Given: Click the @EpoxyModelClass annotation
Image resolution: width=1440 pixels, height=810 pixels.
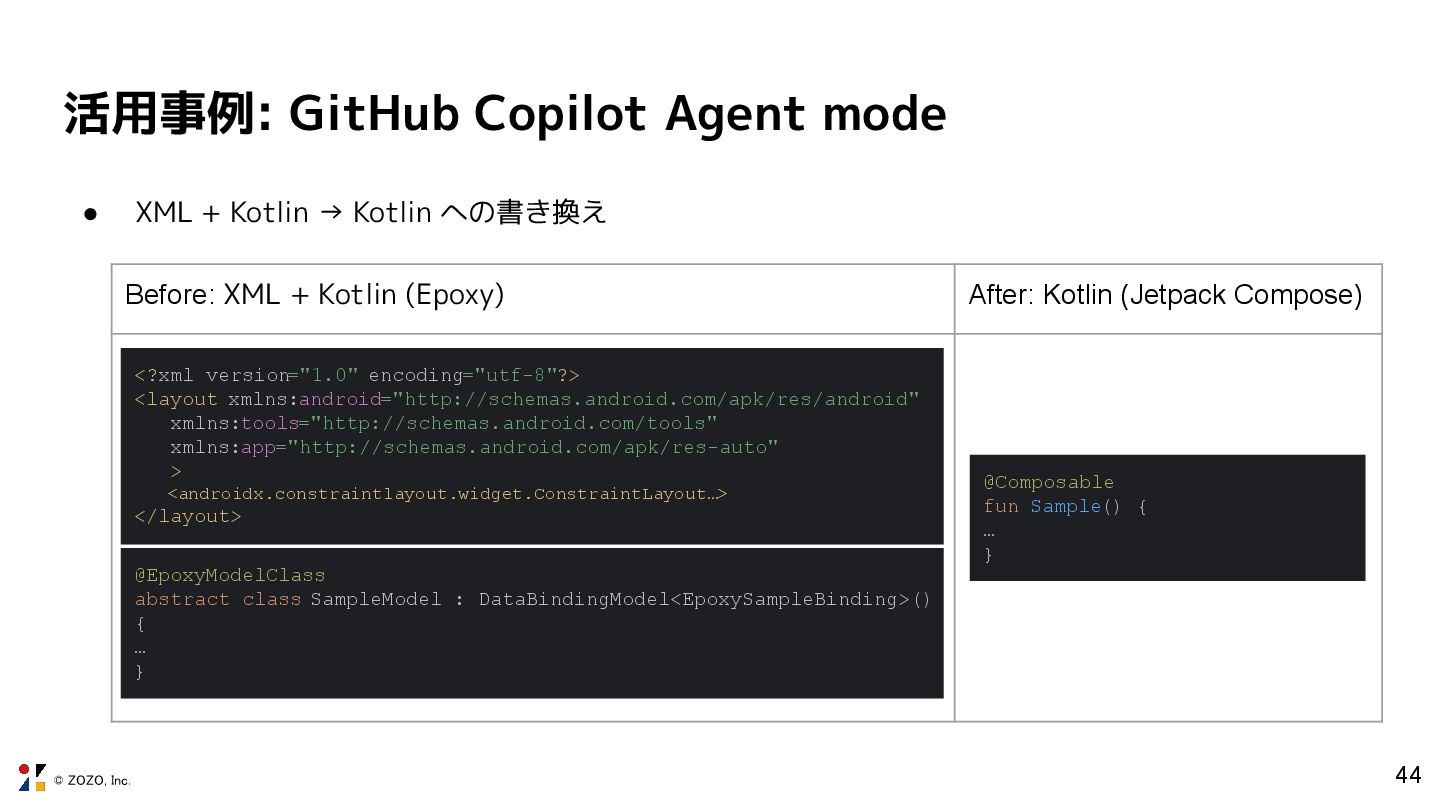Looking at the screenshot, I should tap(230, 575).
